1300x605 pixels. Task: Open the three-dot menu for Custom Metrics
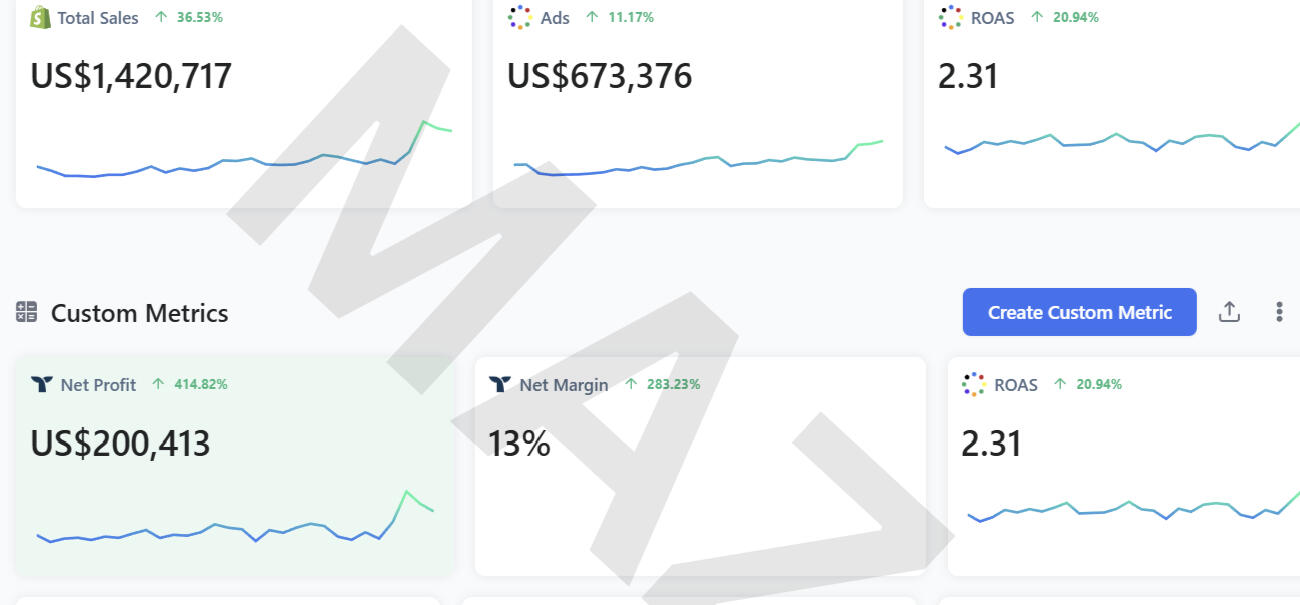1279,312
